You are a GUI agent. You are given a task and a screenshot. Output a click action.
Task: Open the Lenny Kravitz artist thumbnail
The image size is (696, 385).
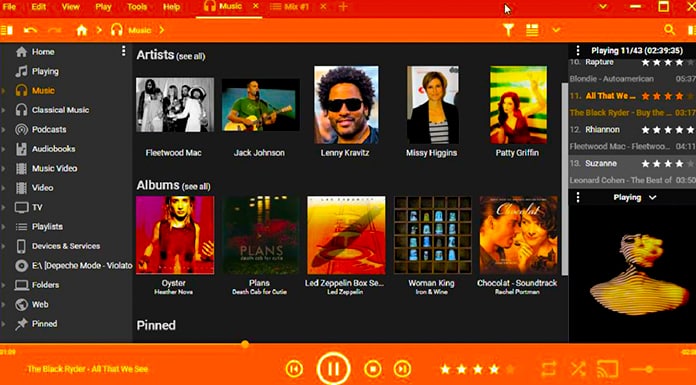coord(346,105)
